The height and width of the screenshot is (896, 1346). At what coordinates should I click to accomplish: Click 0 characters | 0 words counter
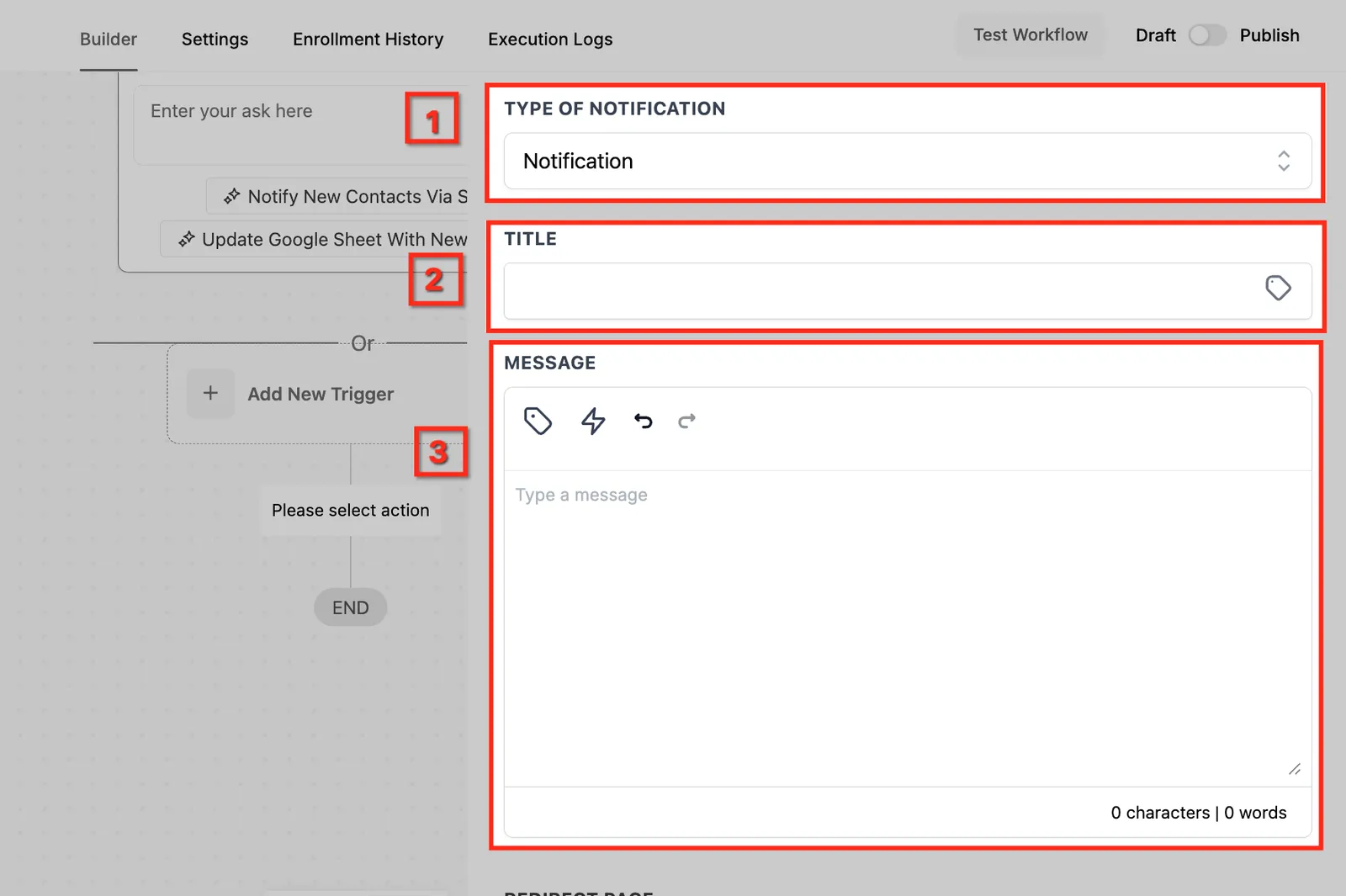[x=1199, y=813]
